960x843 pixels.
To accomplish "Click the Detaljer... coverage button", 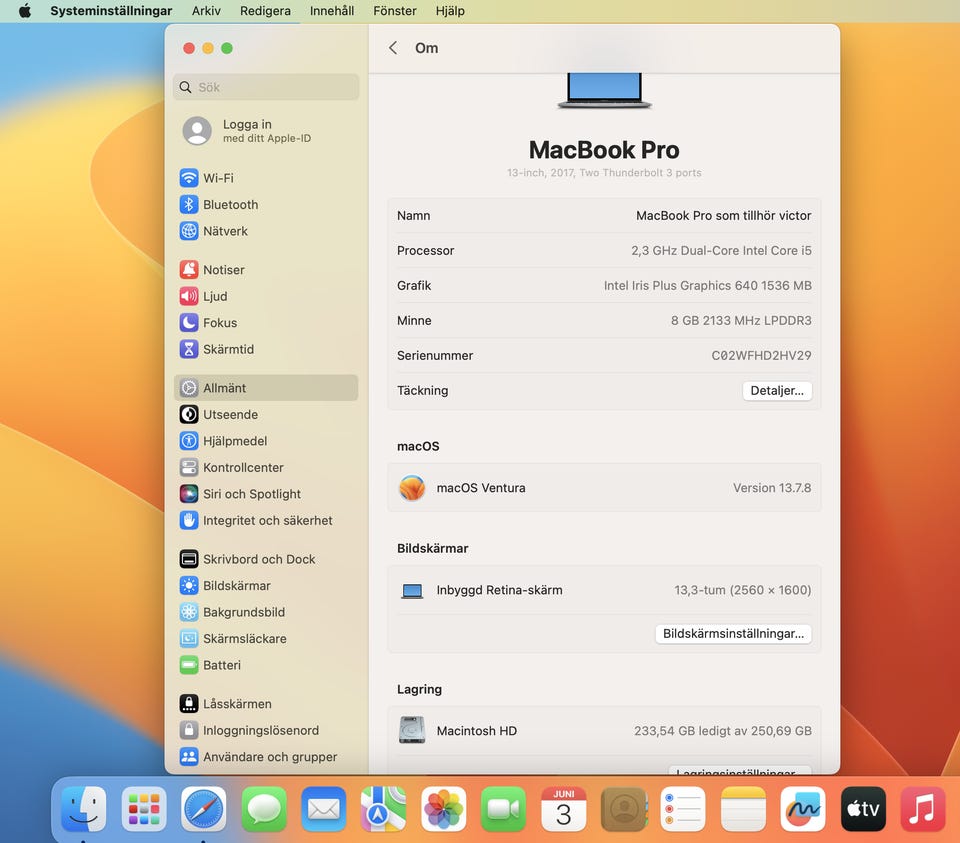I will [777, 391].
